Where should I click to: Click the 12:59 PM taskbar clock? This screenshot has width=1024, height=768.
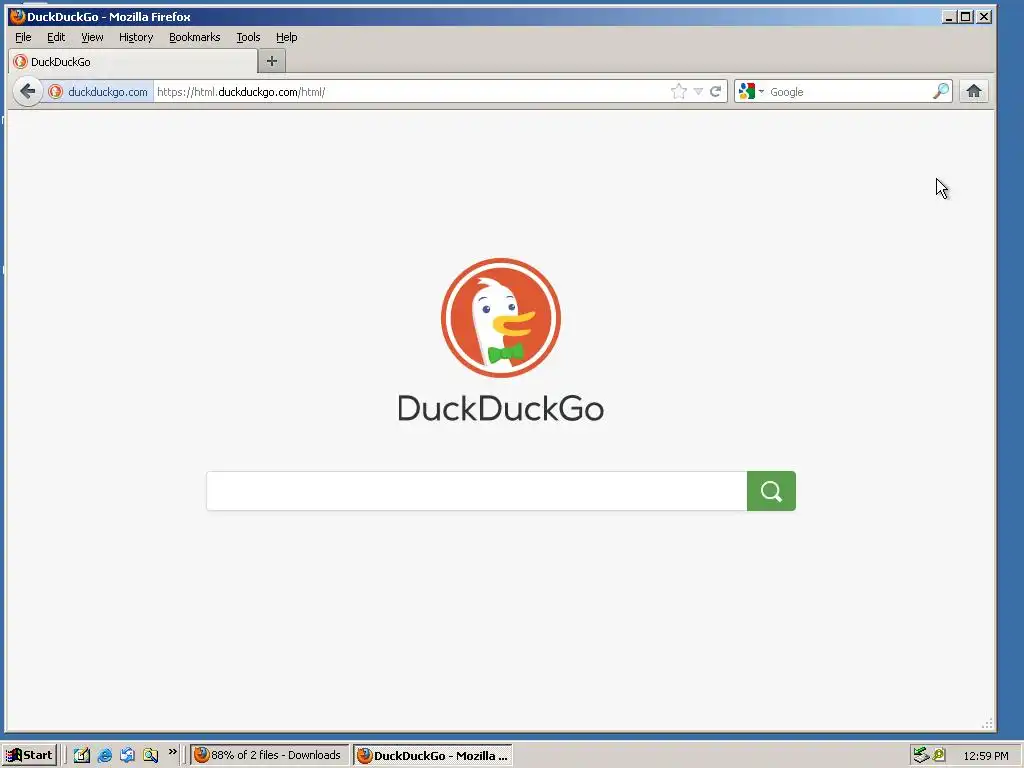(x=985, y=756)
